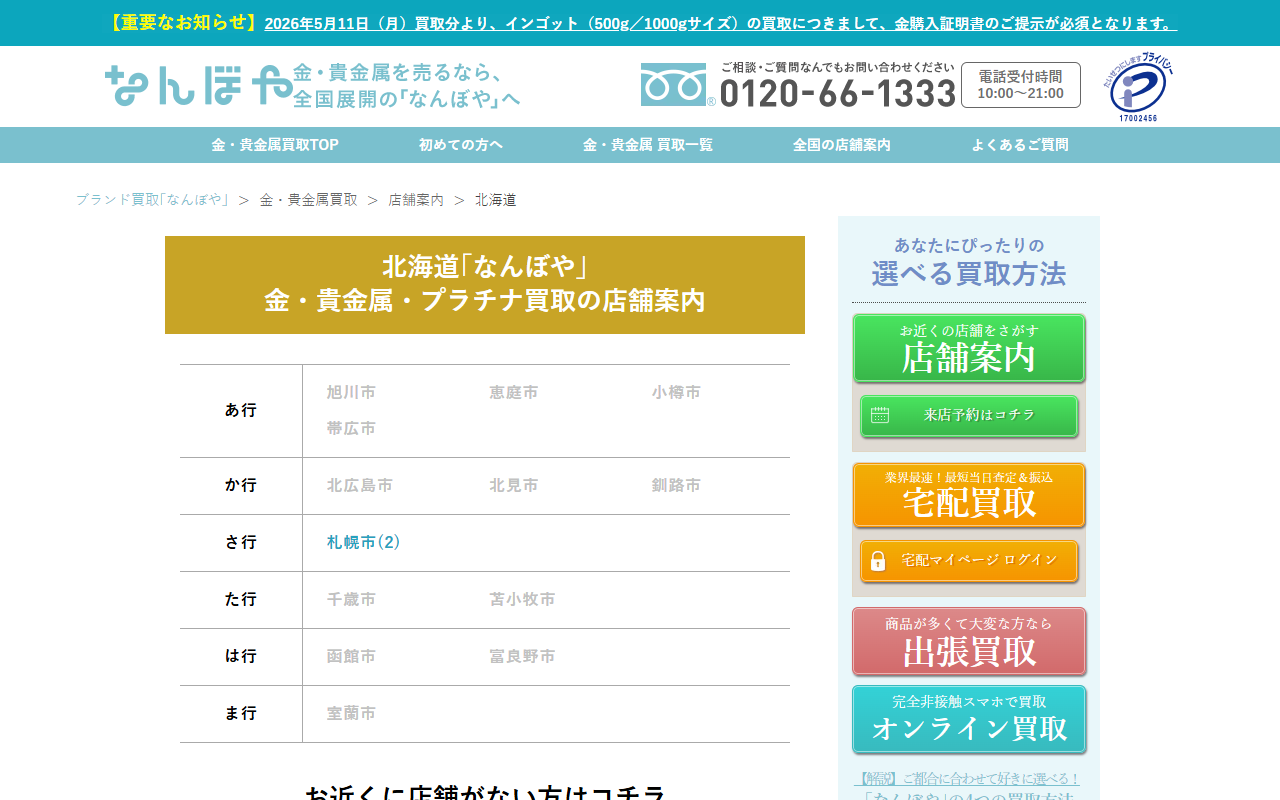Click the 来店予約はコチラ button
This screenshot has width=1280, height=800.
(x=969, y=416)
